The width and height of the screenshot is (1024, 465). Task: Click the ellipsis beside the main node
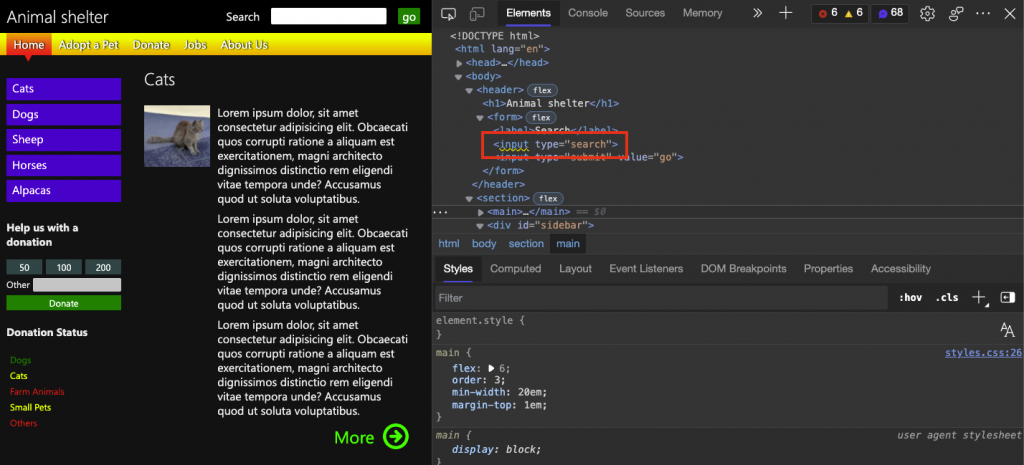pos(440,212)
